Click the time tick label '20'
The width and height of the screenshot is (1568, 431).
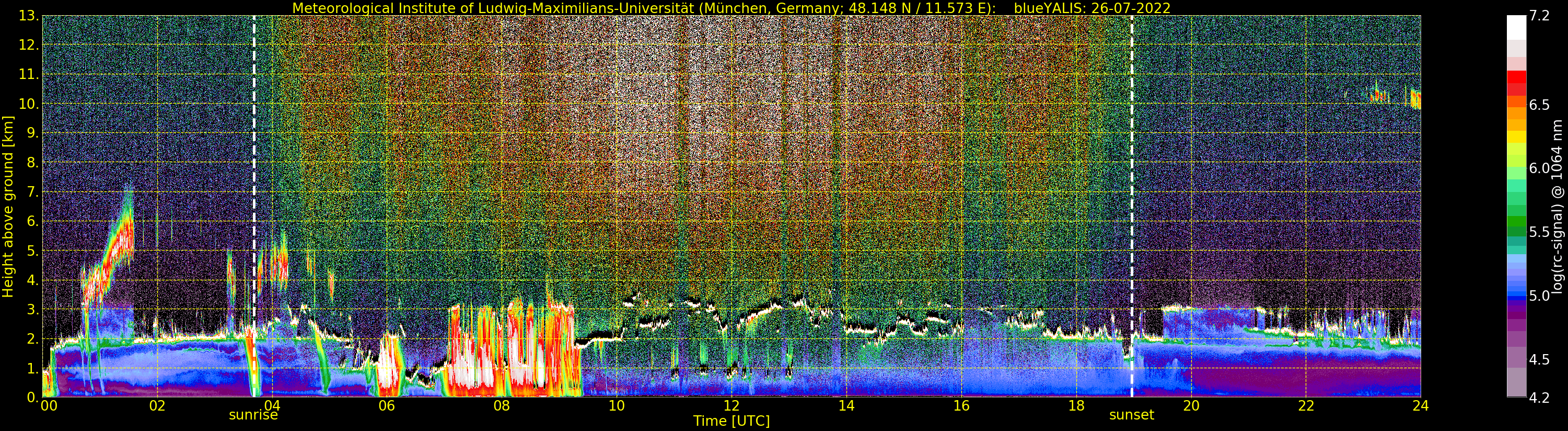coord(1191,405)
